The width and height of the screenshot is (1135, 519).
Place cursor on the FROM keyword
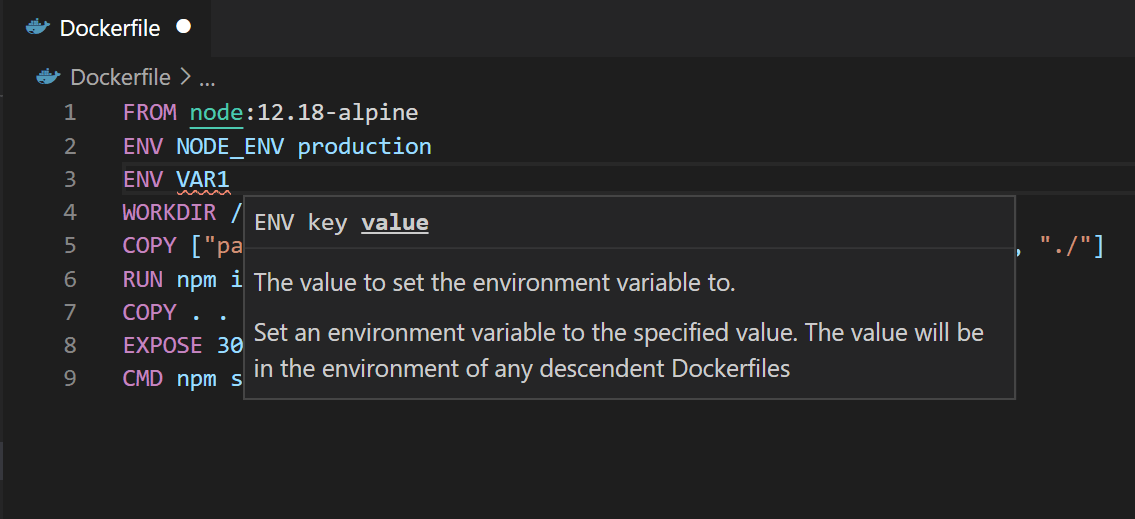149,112
